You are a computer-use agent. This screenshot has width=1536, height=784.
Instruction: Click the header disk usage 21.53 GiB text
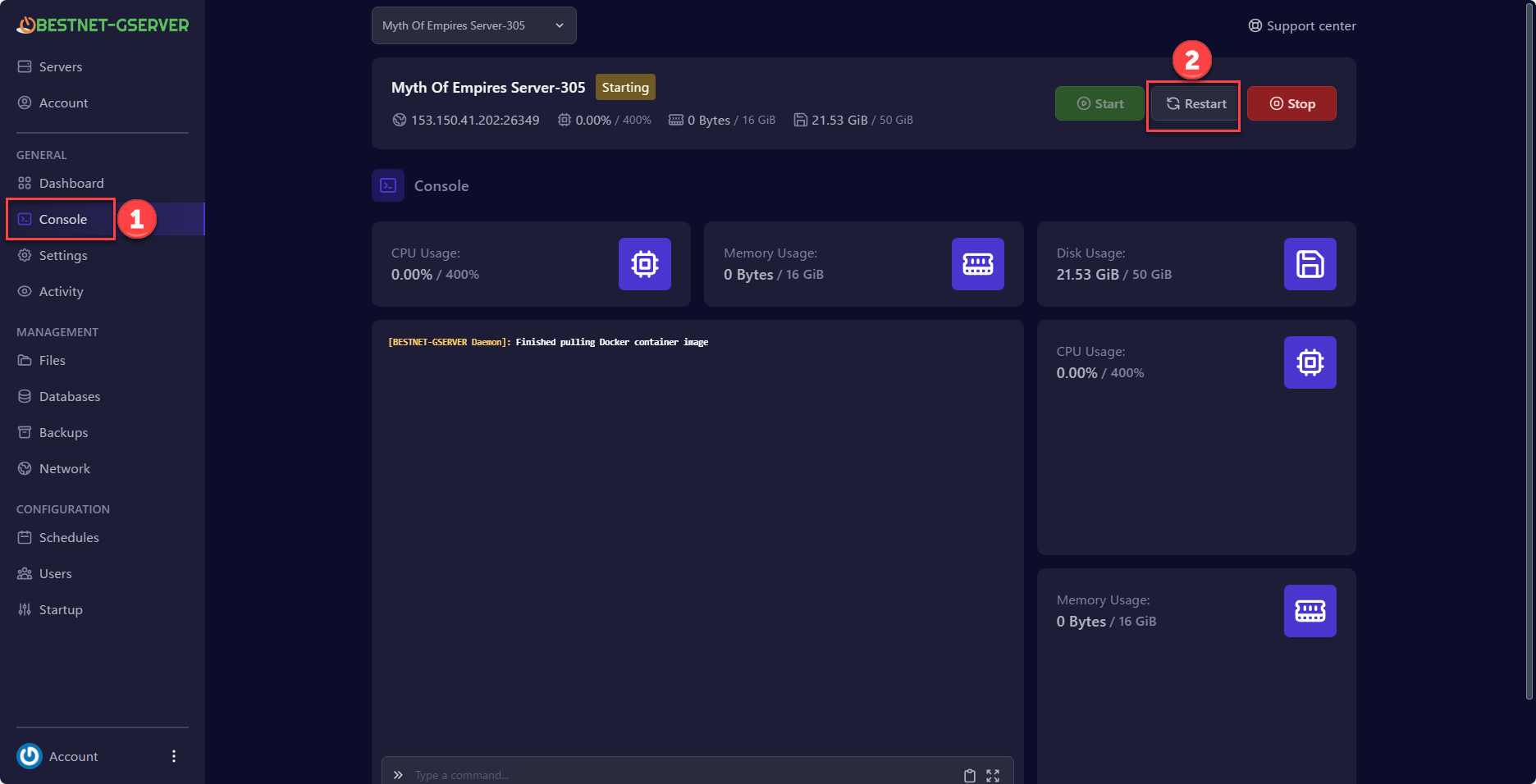click(839, 120)
